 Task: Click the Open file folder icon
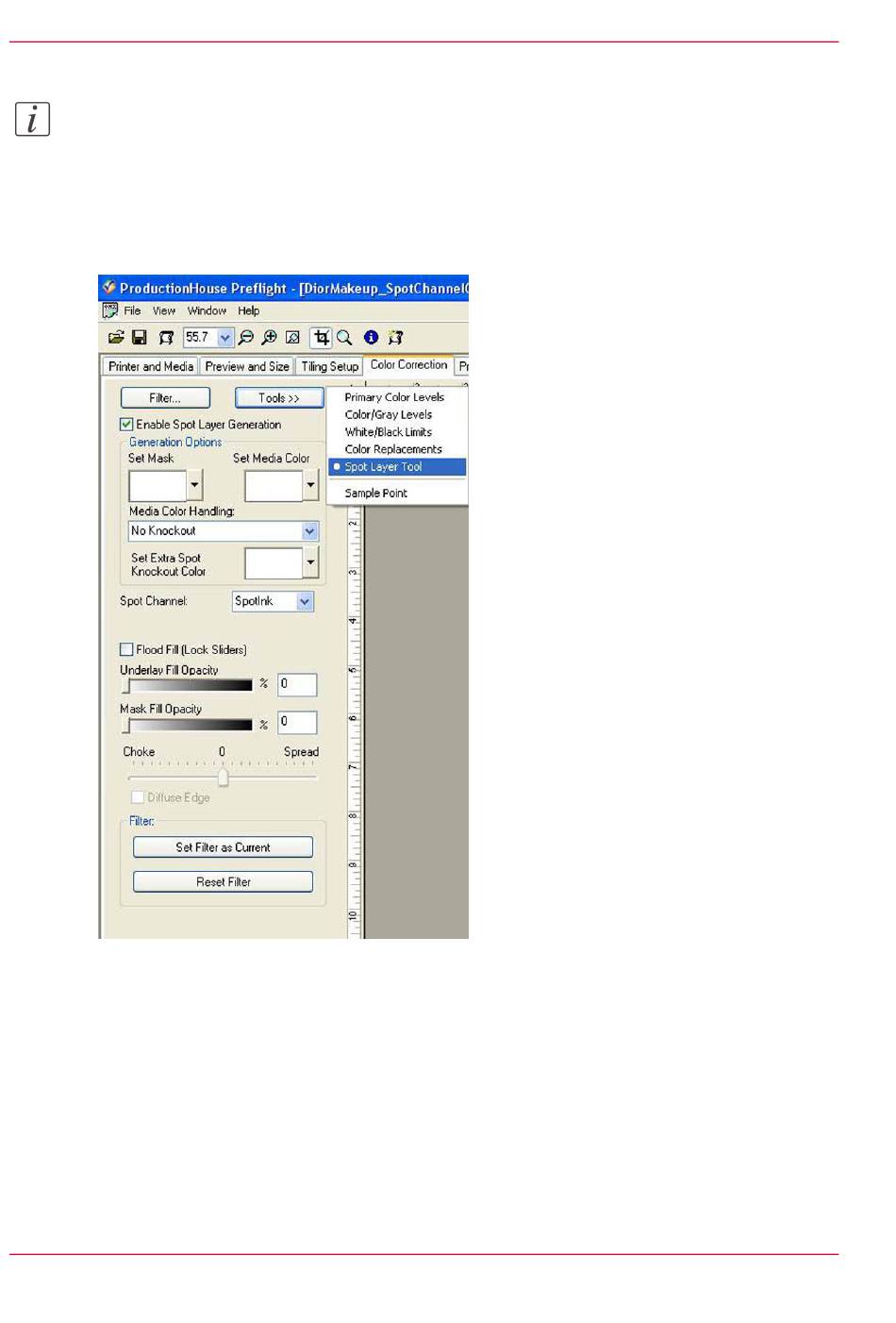[x=116, y=337]
